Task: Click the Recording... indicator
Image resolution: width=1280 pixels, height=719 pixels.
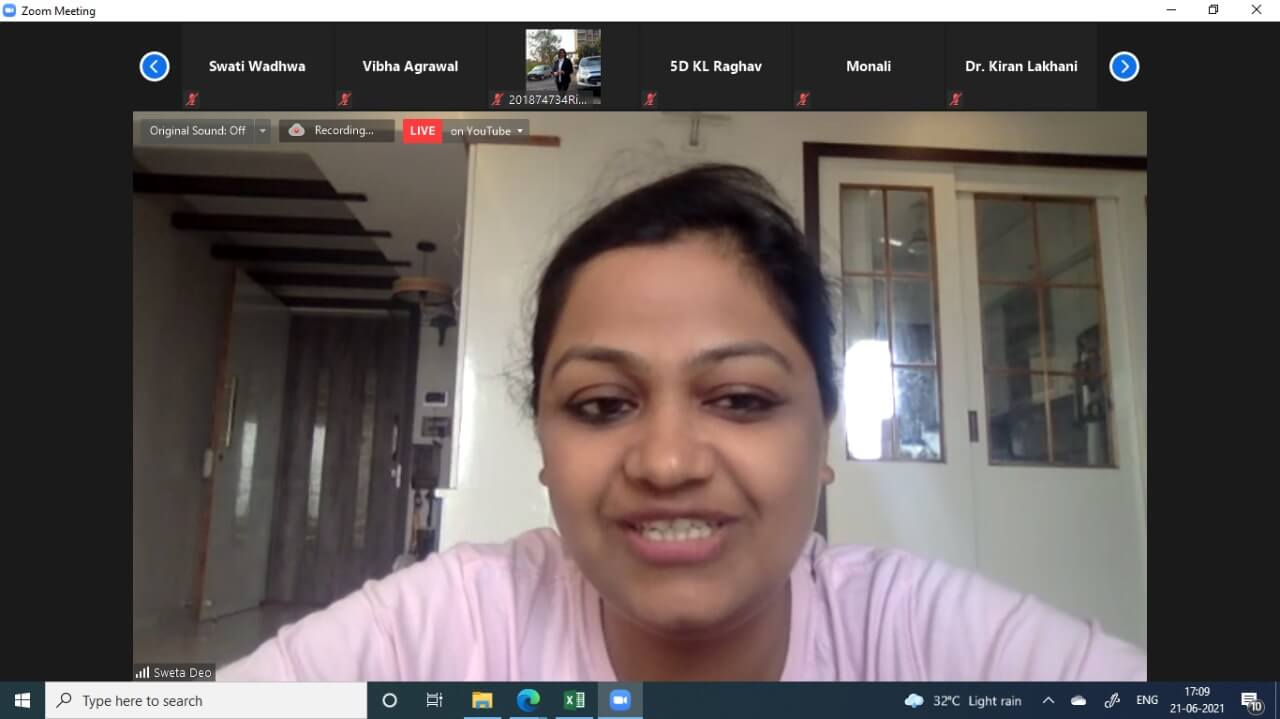Action: (337, 131)
